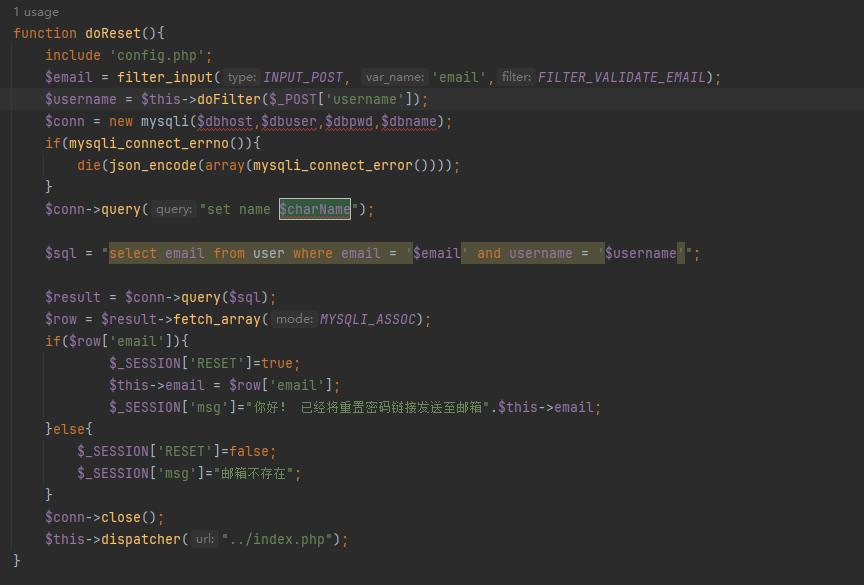Select the highlighted $charName variable
The width and height of the screenshot is (864, 585).
click(x=314, y=209)
